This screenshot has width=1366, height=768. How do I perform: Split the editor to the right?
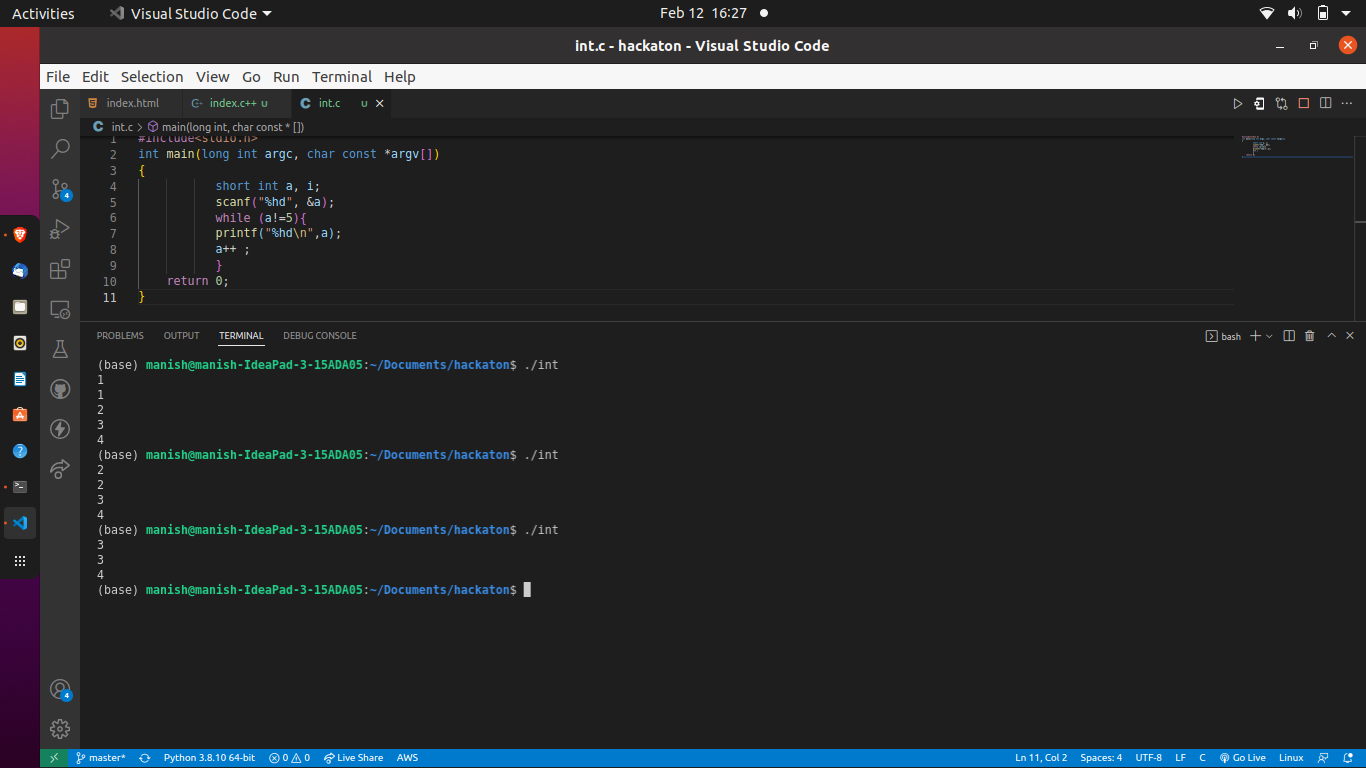(1325, 103)
